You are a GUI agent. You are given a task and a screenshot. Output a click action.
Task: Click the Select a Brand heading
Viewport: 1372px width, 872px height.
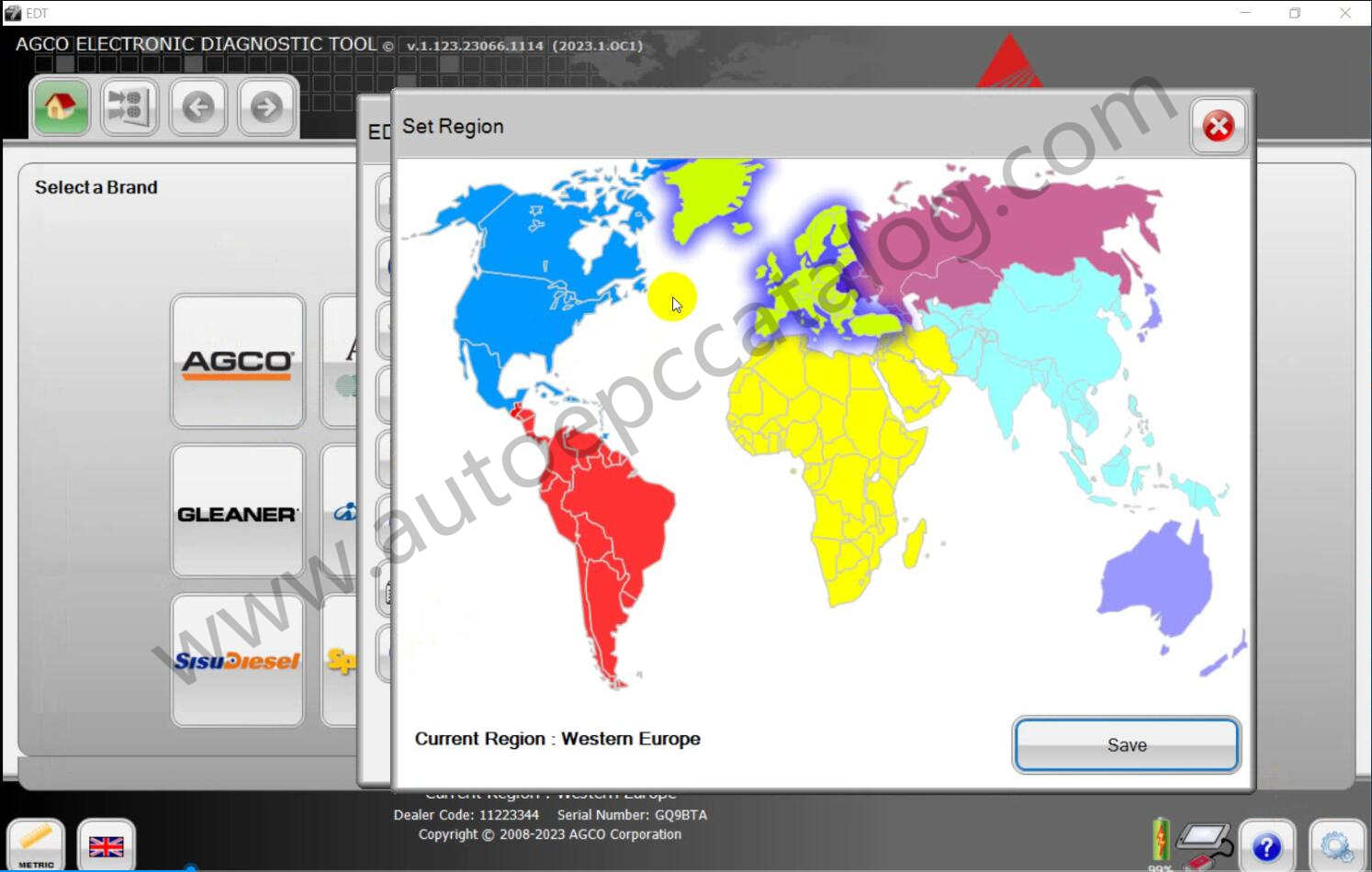point(96,187)
